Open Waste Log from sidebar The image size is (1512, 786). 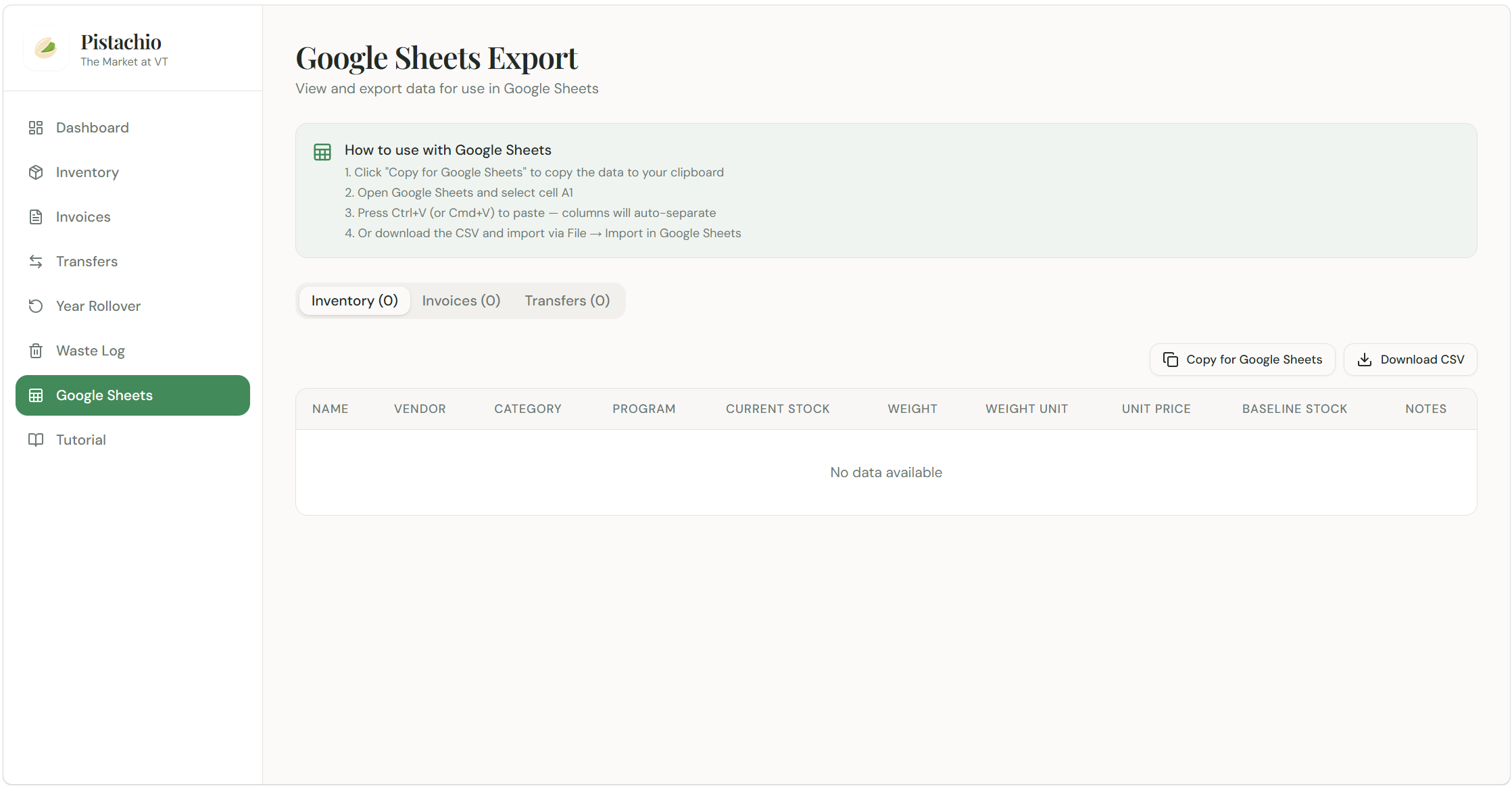[91, 351]
